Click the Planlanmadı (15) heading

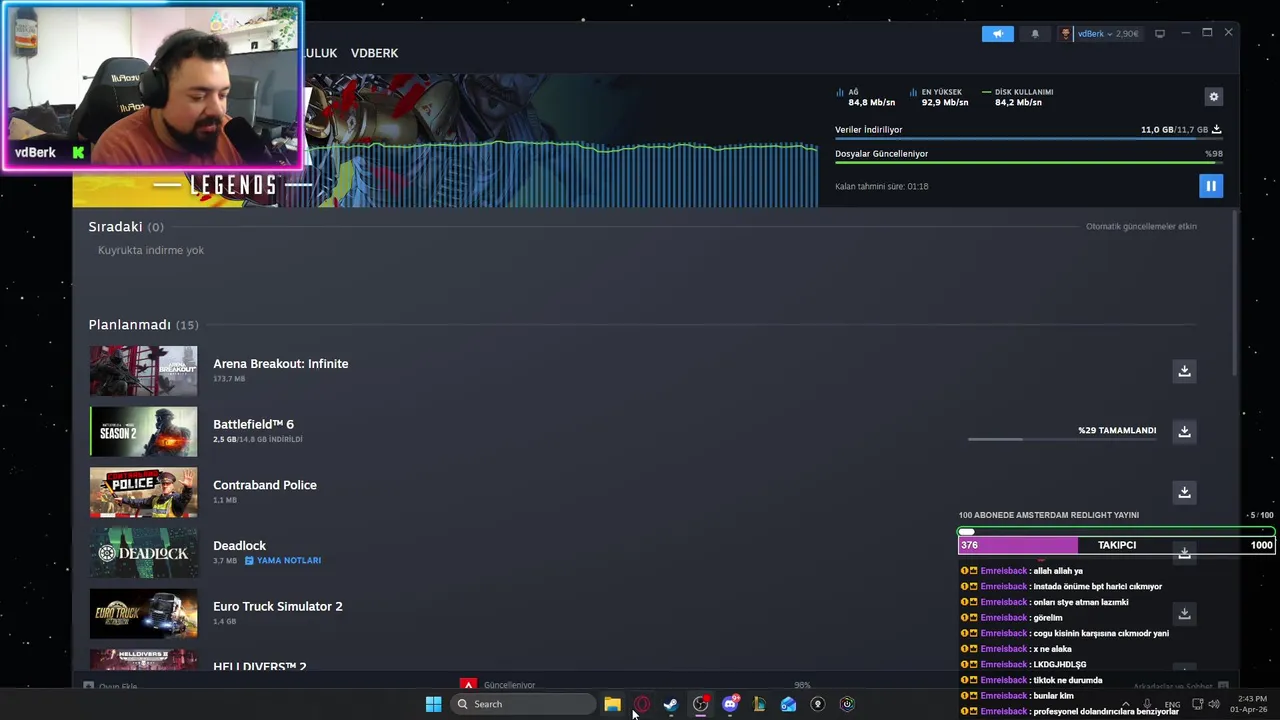[x=143, y=325]
